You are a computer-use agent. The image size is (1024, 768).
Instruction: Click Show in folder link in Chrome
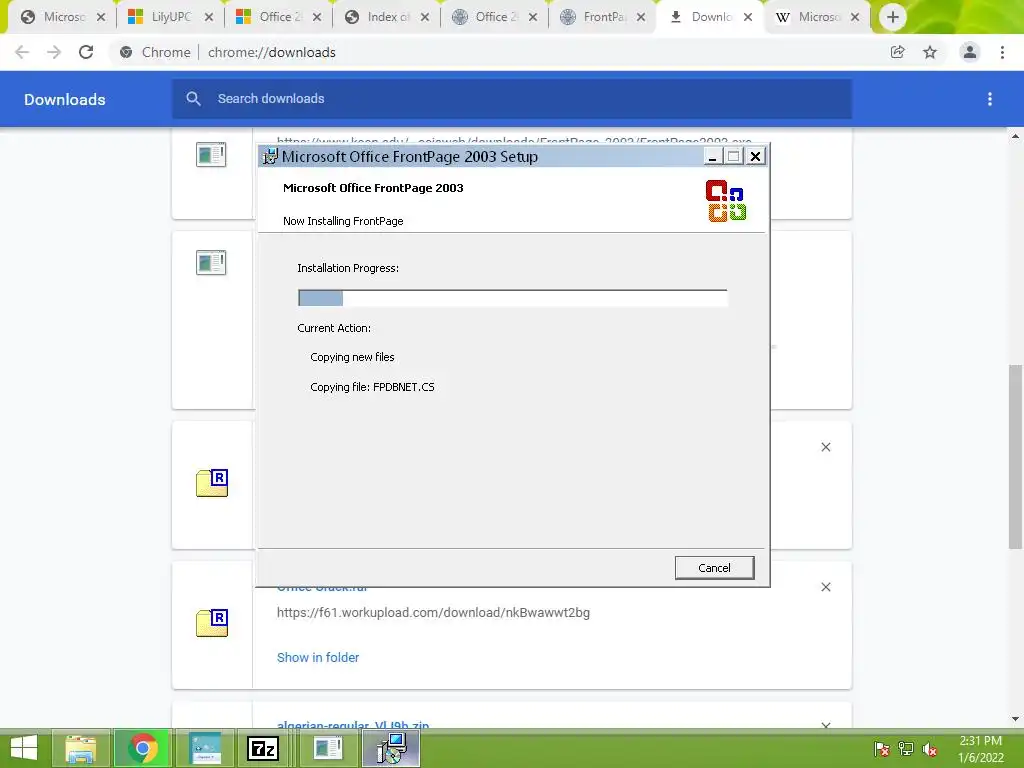317,658
